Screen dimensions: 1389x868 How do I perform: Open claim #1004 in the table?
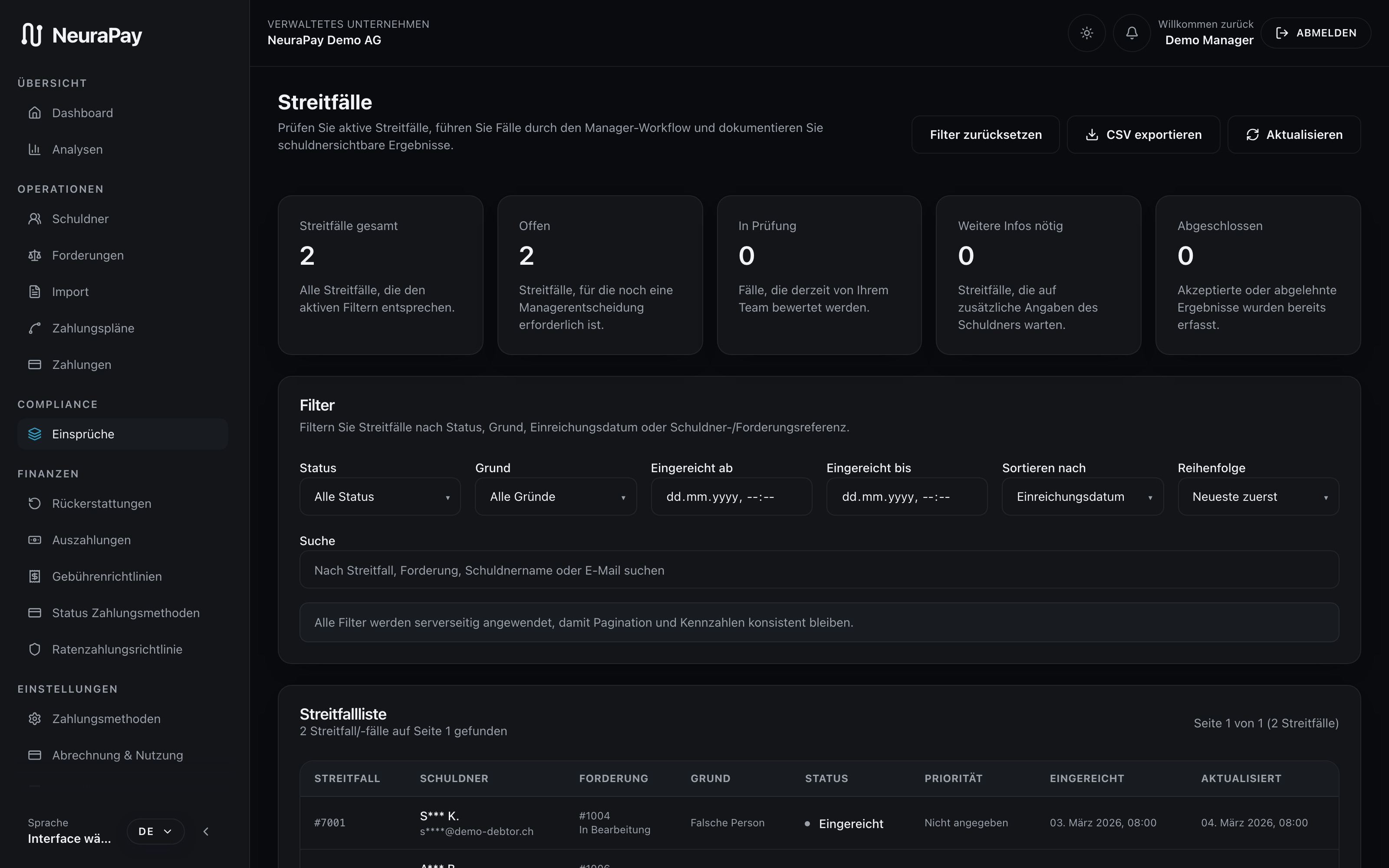595,816
